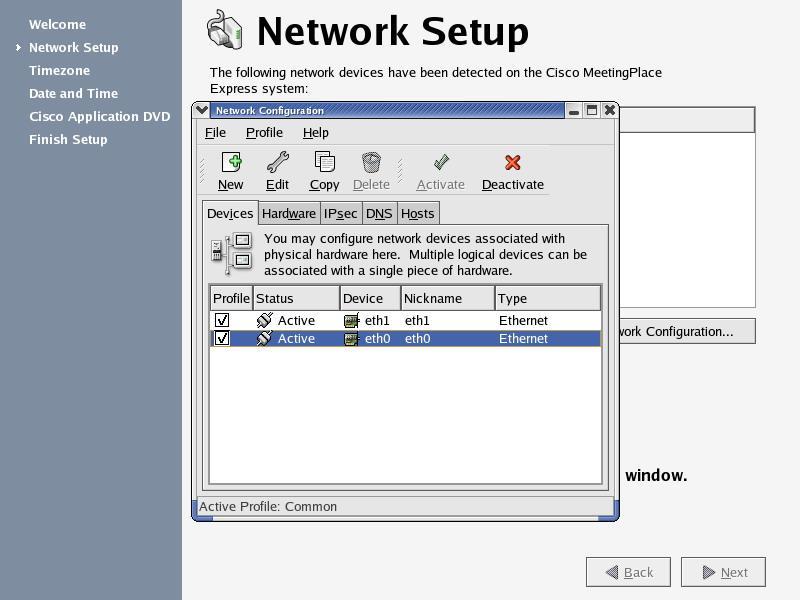The image size is (800, 600).
Task: Click the plug status icon in eth1 row
Action: [264, 320]
